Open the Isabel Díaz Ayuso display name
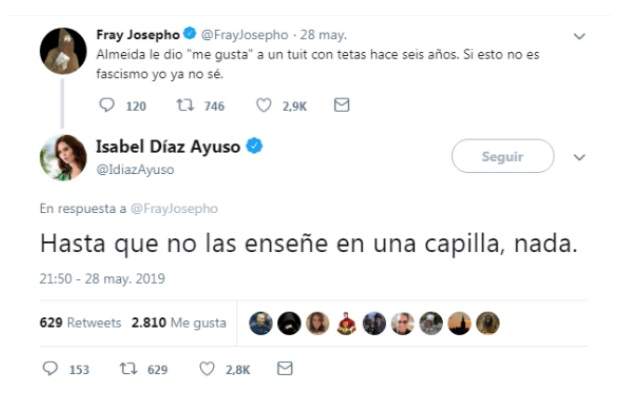This screenshot has width=640, height=400. click(x=168, y=147)
